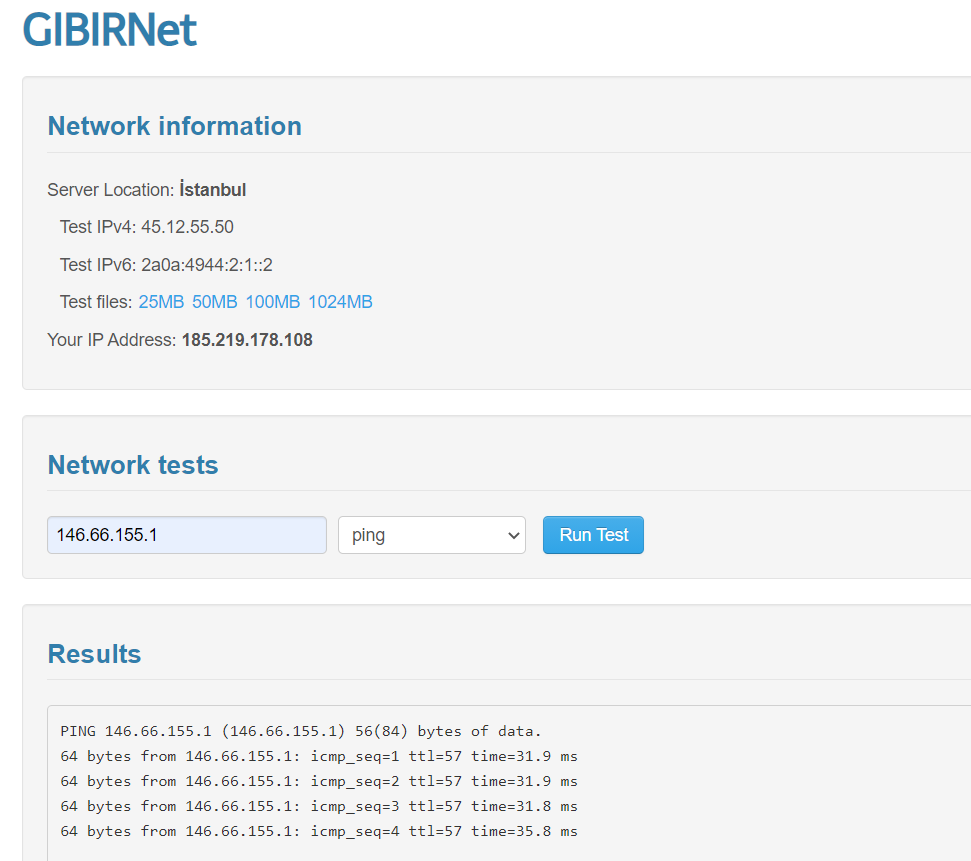This screenshot has width=971, height=861.
Task: Click the Results heading
Action: 95,653
